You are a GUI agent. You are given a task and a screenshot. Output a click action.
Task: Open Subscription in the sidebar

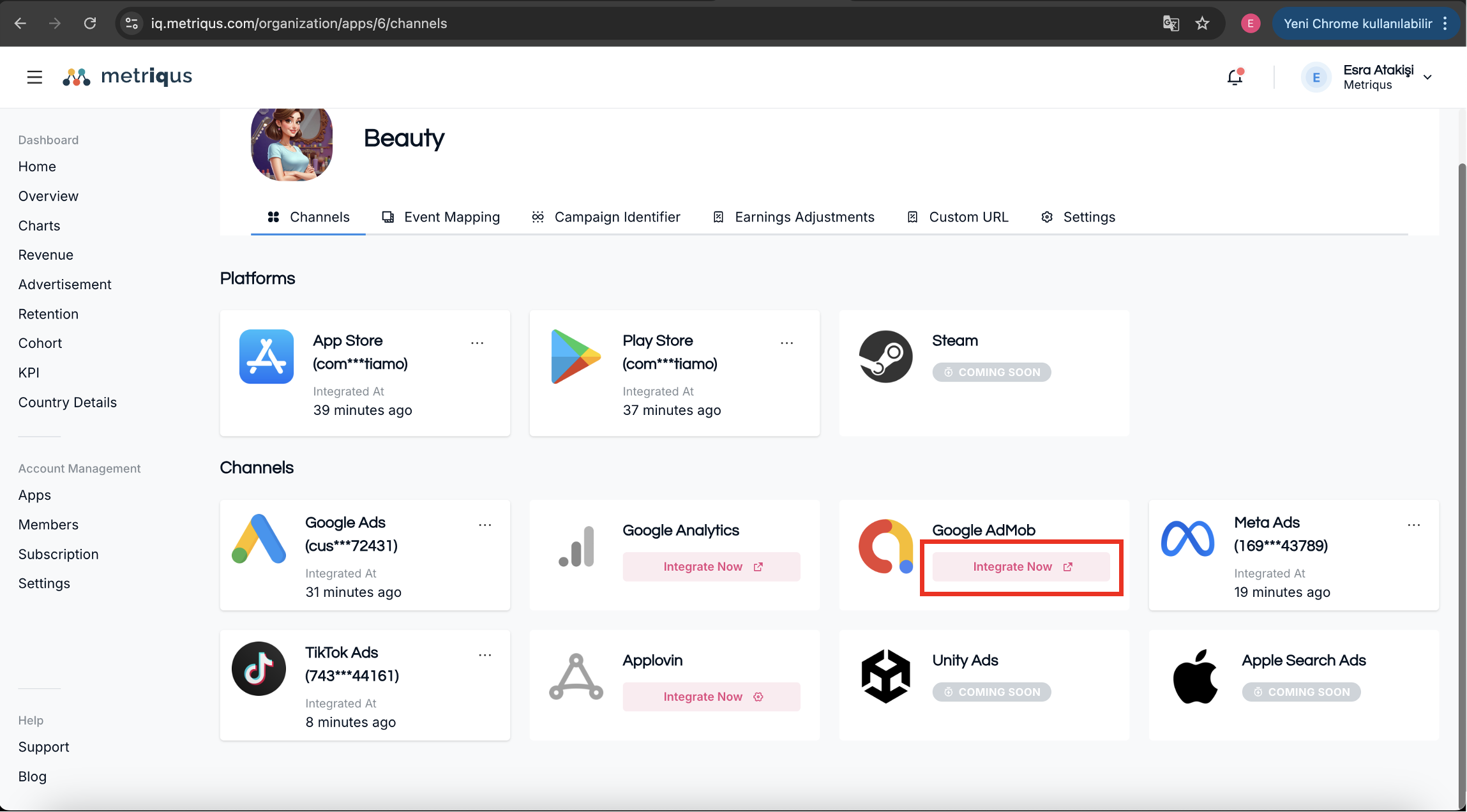59,555
